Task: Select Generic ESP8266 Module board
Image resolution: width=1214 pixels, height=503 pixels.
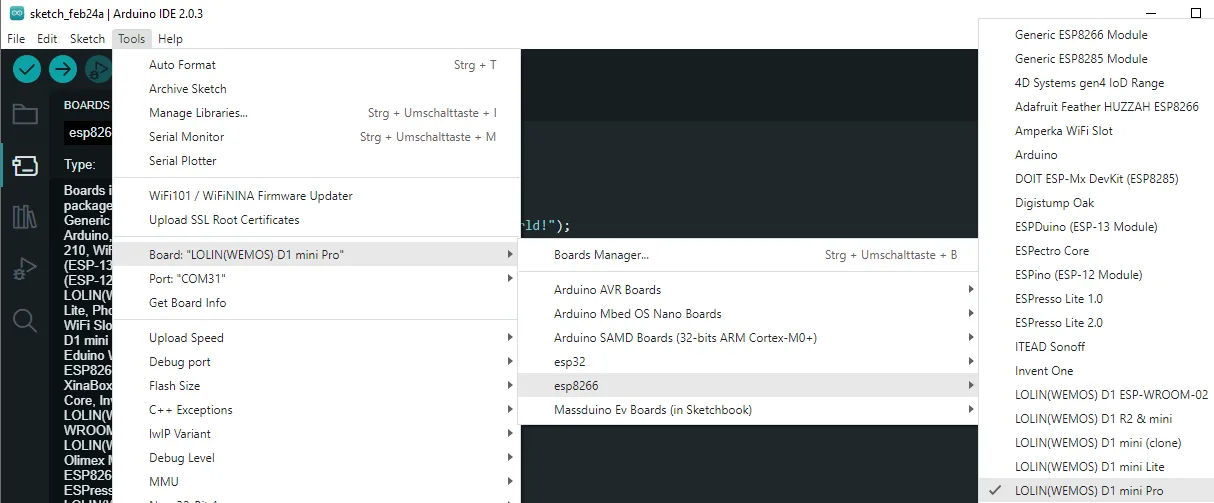Action: 1081,35
